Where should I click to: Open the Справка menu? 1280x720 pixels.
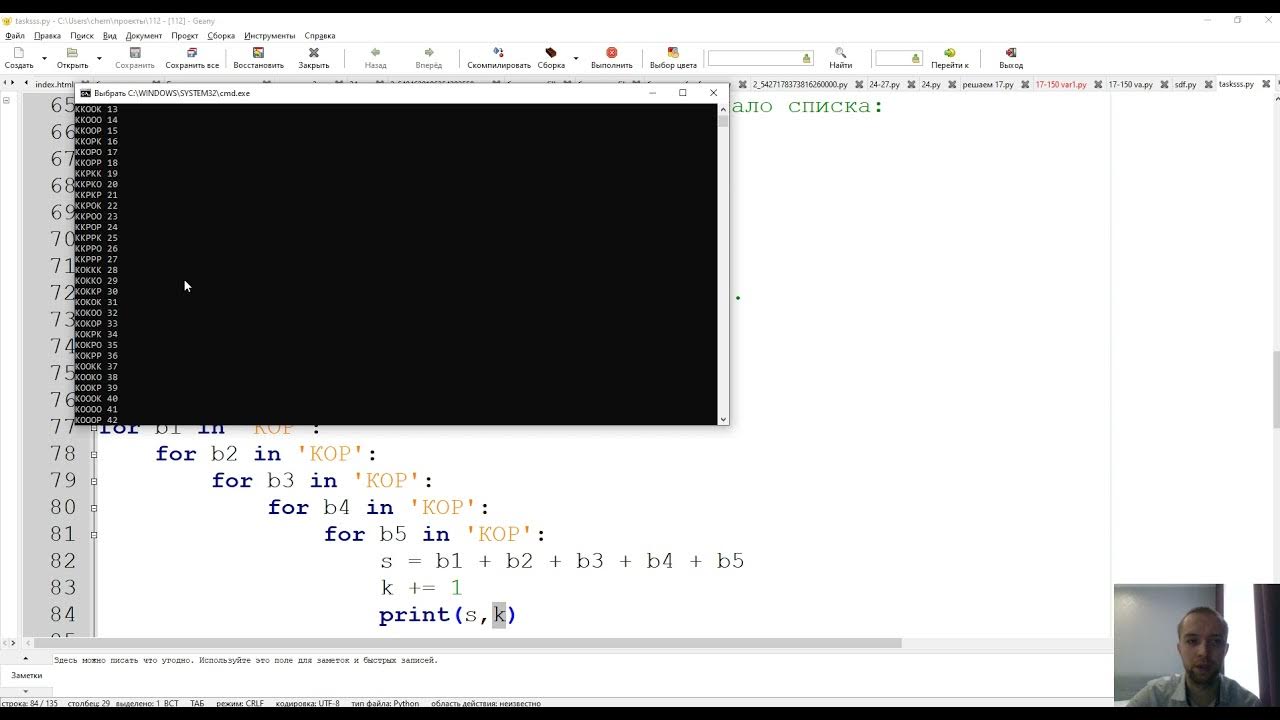[320, 36]
